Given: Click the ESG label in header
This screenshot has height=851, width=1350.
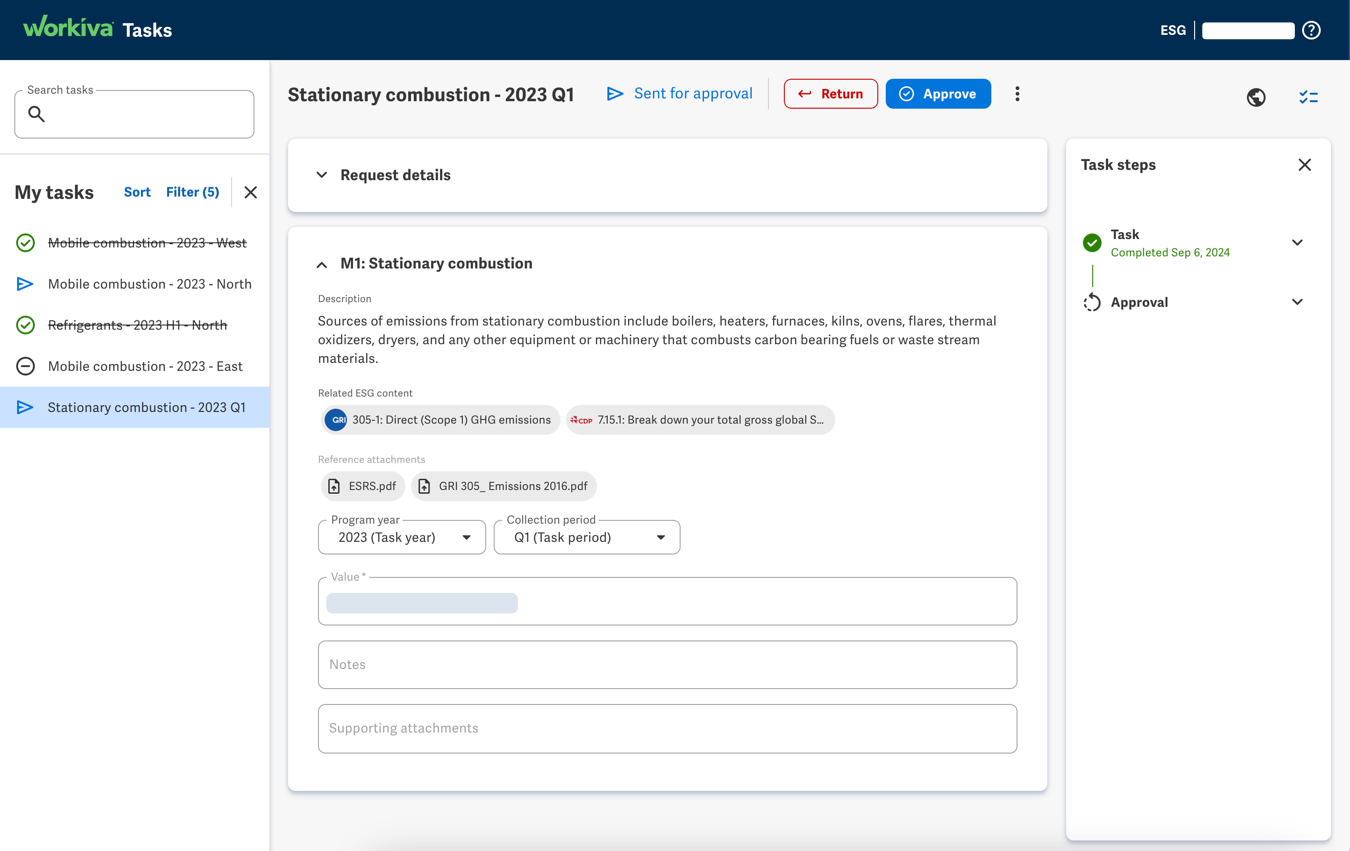Looking at the screenshot, I should [1173, 30].
